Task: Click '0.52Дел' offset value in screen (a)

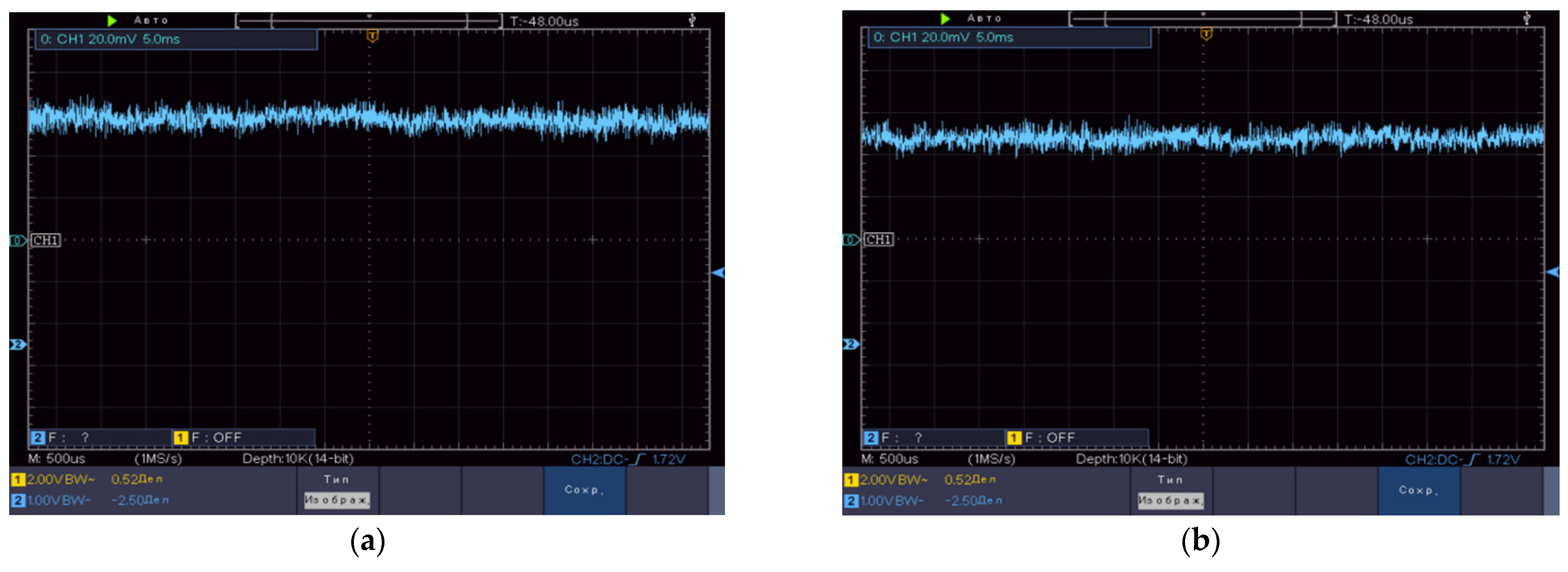Action: pyautogui.click(x=137, y=480)
